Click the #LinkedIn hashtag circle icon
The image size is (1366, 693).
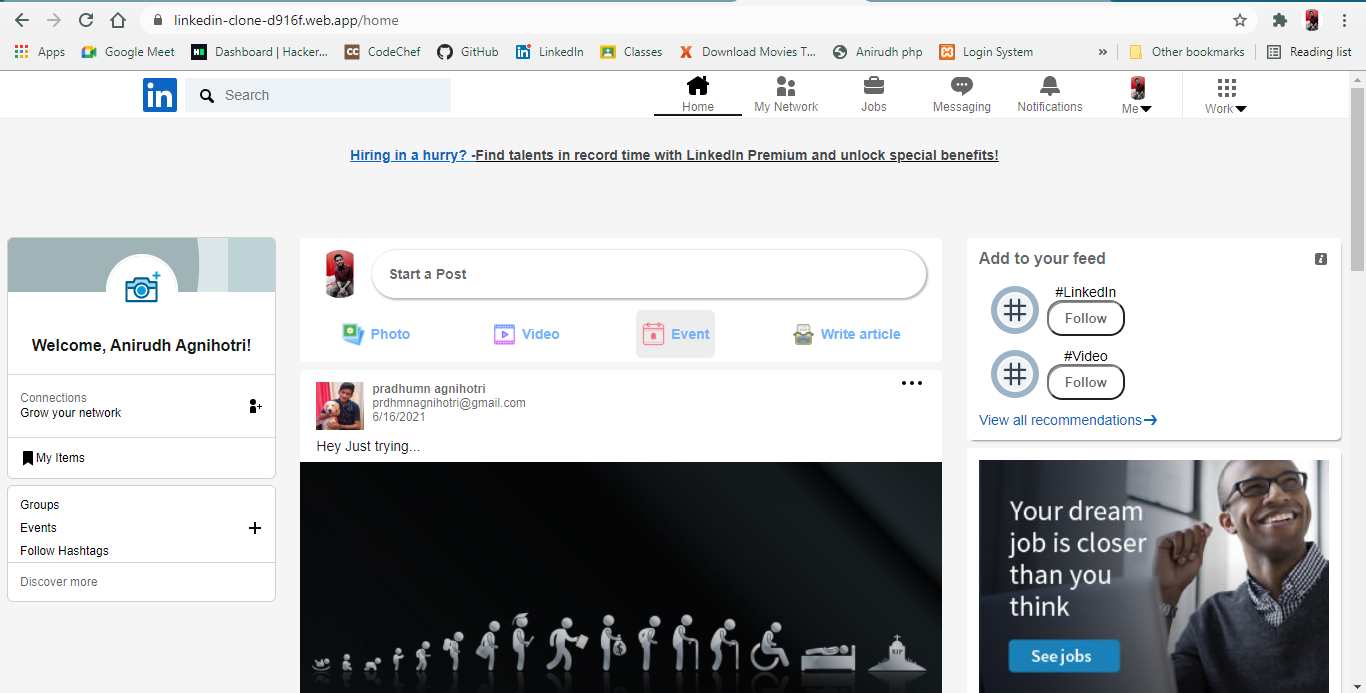point(1014,310)
